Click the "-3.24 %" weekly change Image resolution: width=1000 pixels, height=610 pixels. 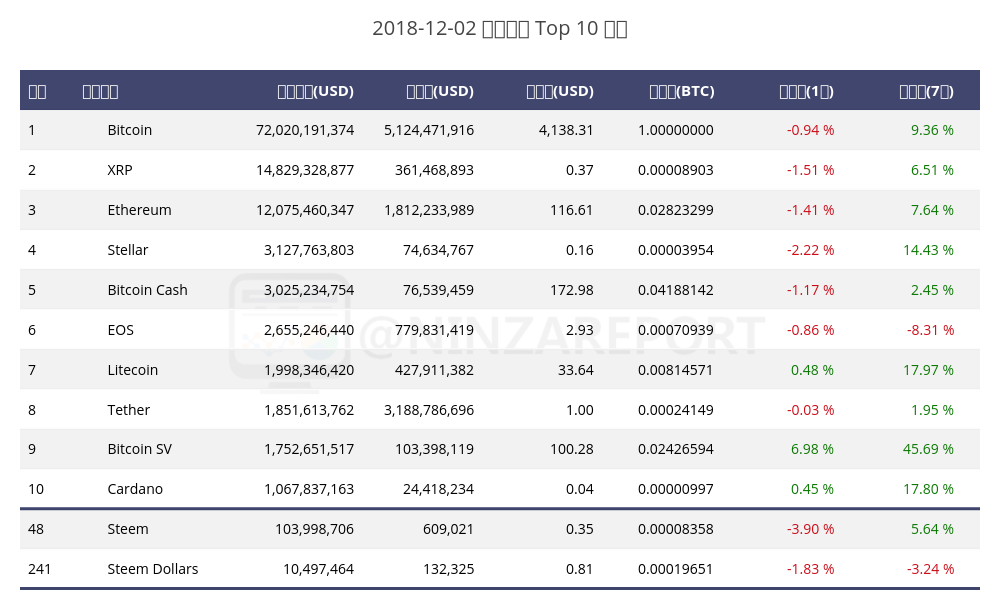930,569
